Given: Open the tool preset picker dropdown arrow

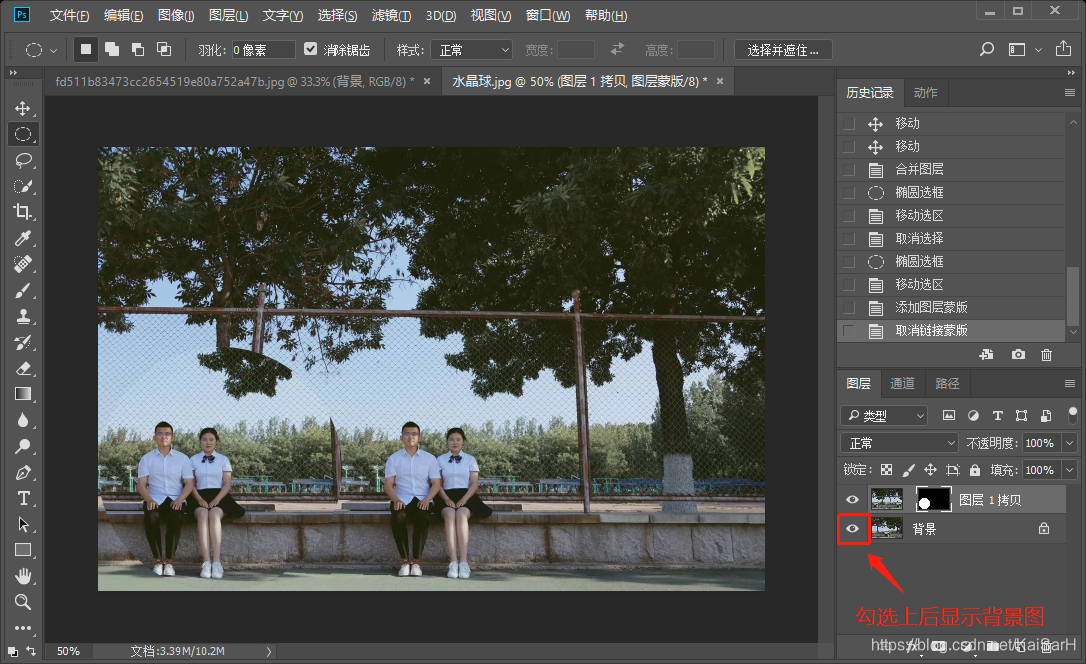Looking at the screenshot, I should pos(53,51).
